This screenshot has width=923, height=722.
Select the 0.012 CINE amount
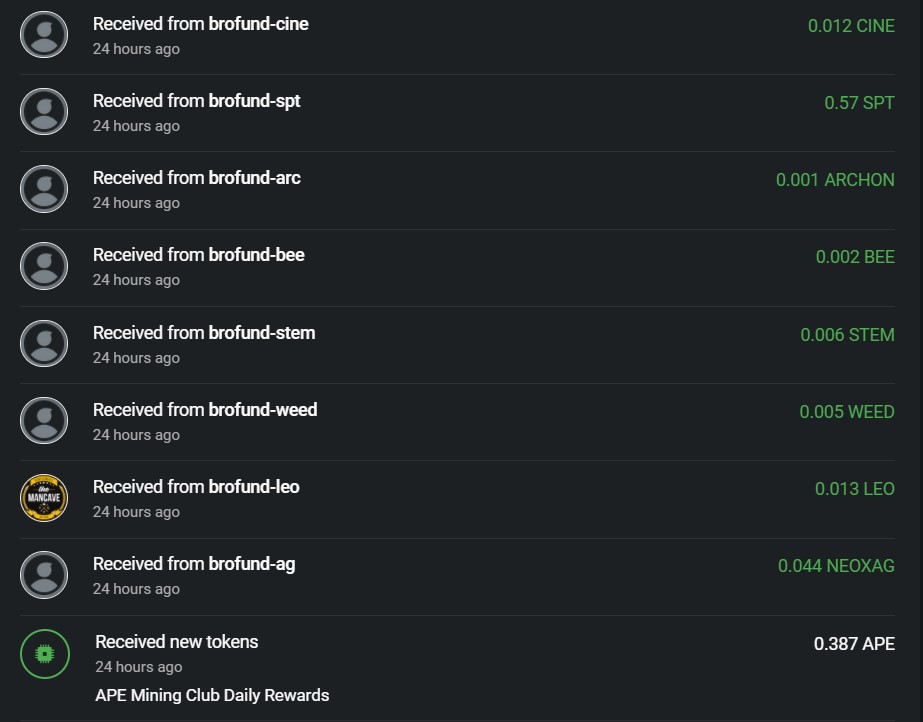click(x=851, y=26)
